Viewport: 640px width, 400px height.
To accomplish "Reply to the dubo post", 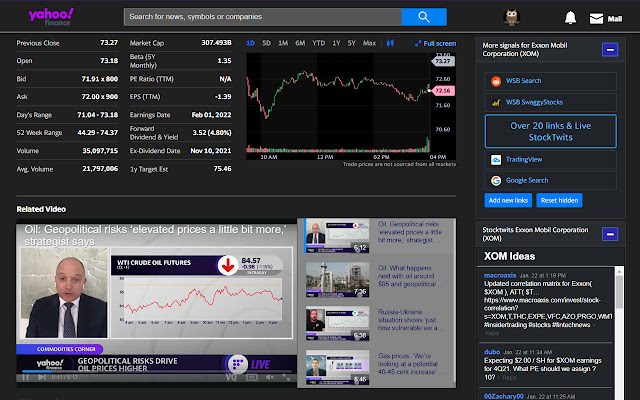I will click(509, 378).
